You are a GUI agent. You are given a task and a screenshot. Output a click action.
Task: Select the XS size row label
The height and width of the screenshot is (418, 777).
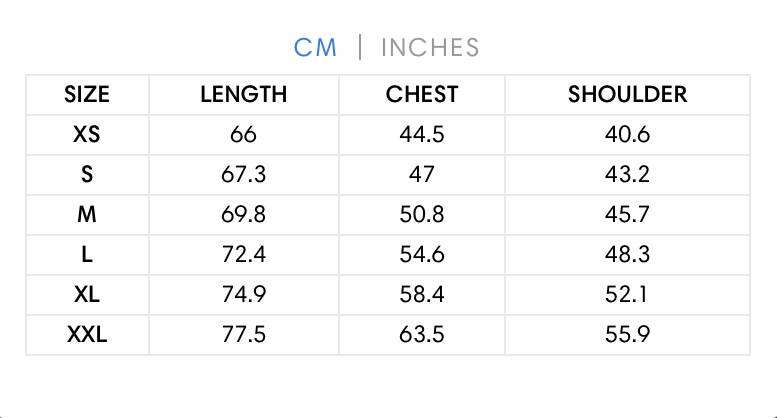coord(87,134)
